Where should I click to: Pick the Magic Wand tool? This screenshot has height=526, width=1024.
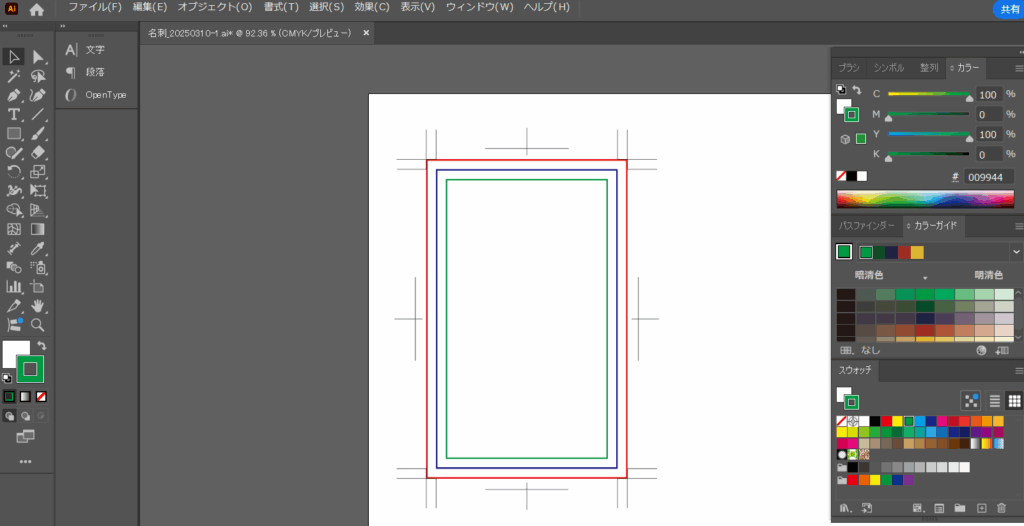15,76
